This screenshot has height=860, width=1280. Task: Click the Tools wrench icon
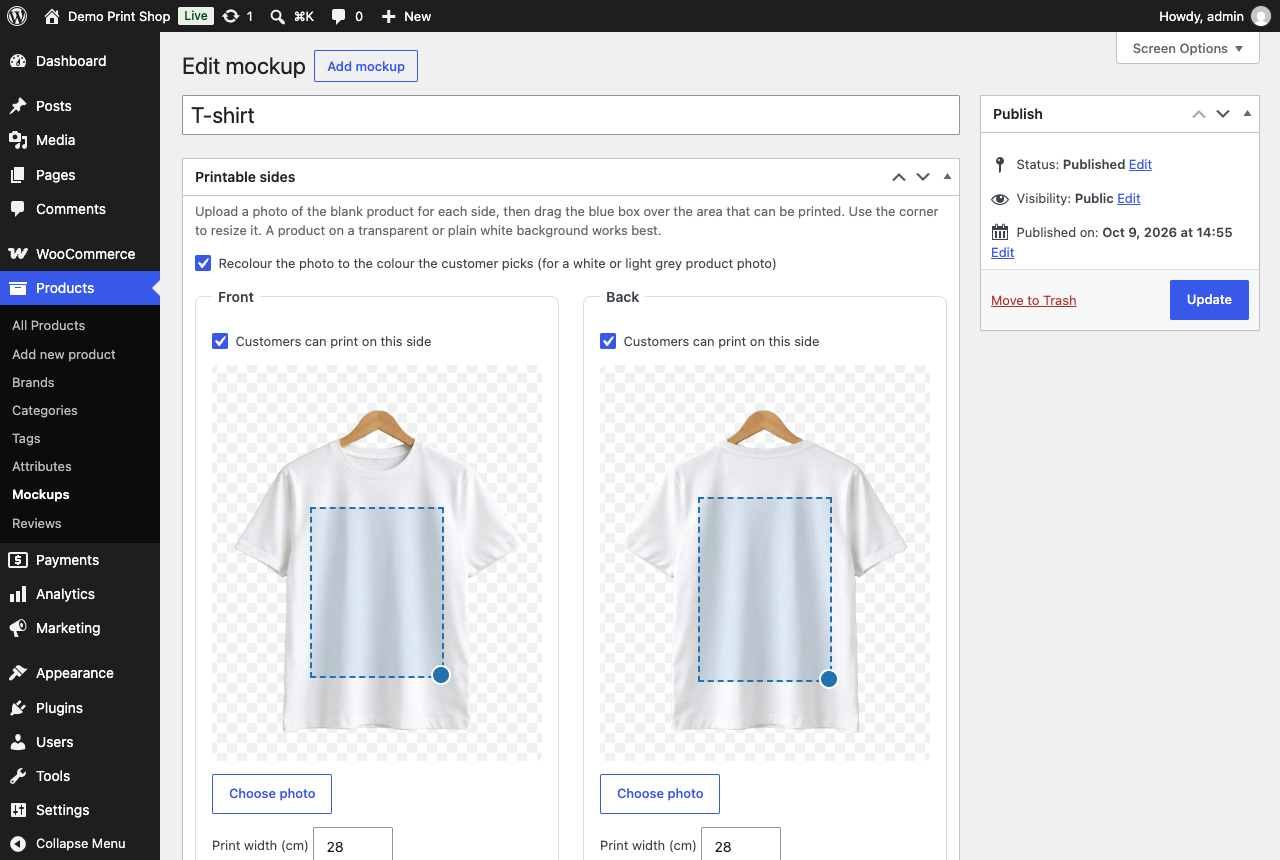click(18, 776)
